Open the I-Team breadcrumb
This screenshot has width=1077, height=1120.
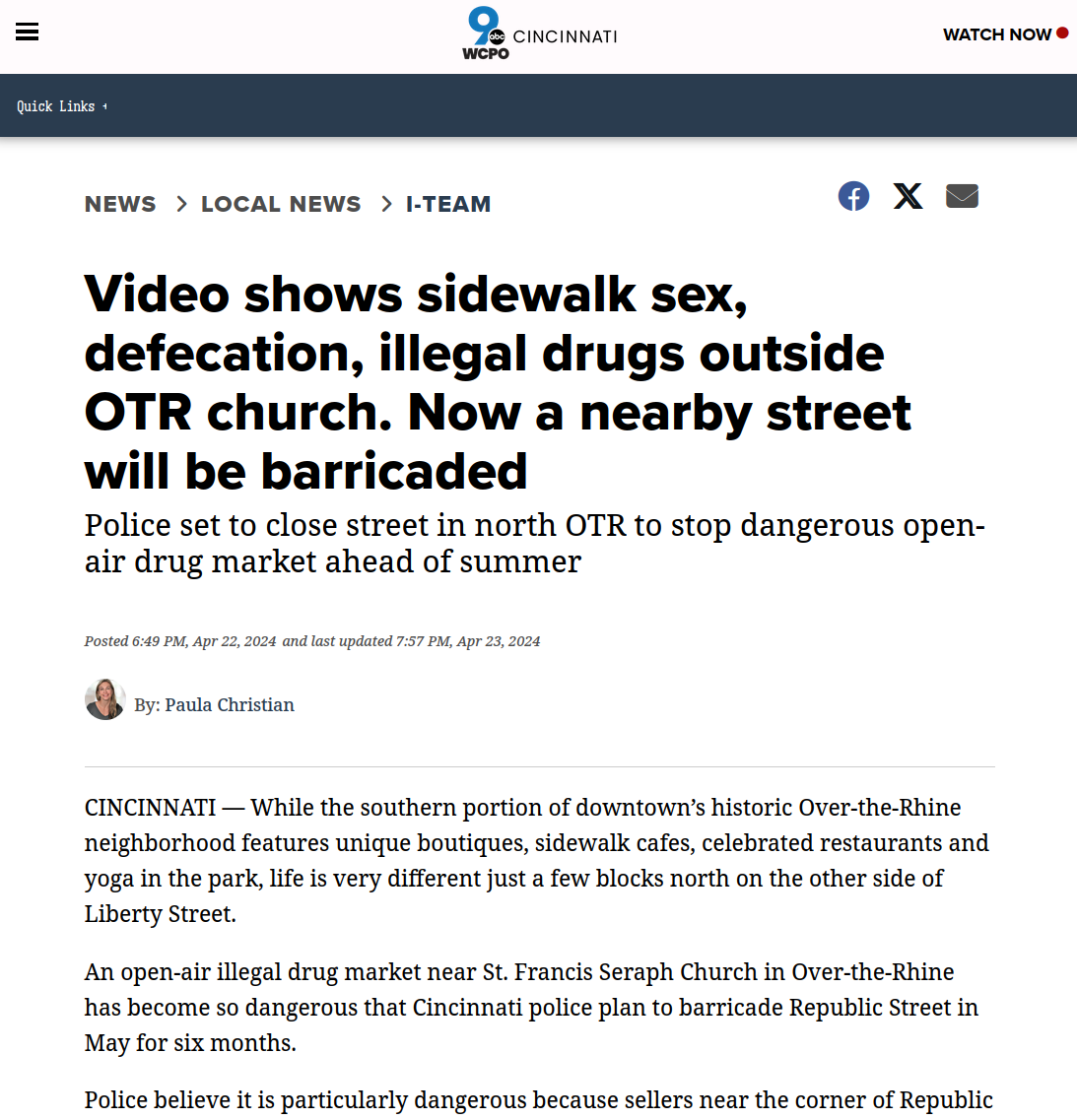tap(448, 204)
